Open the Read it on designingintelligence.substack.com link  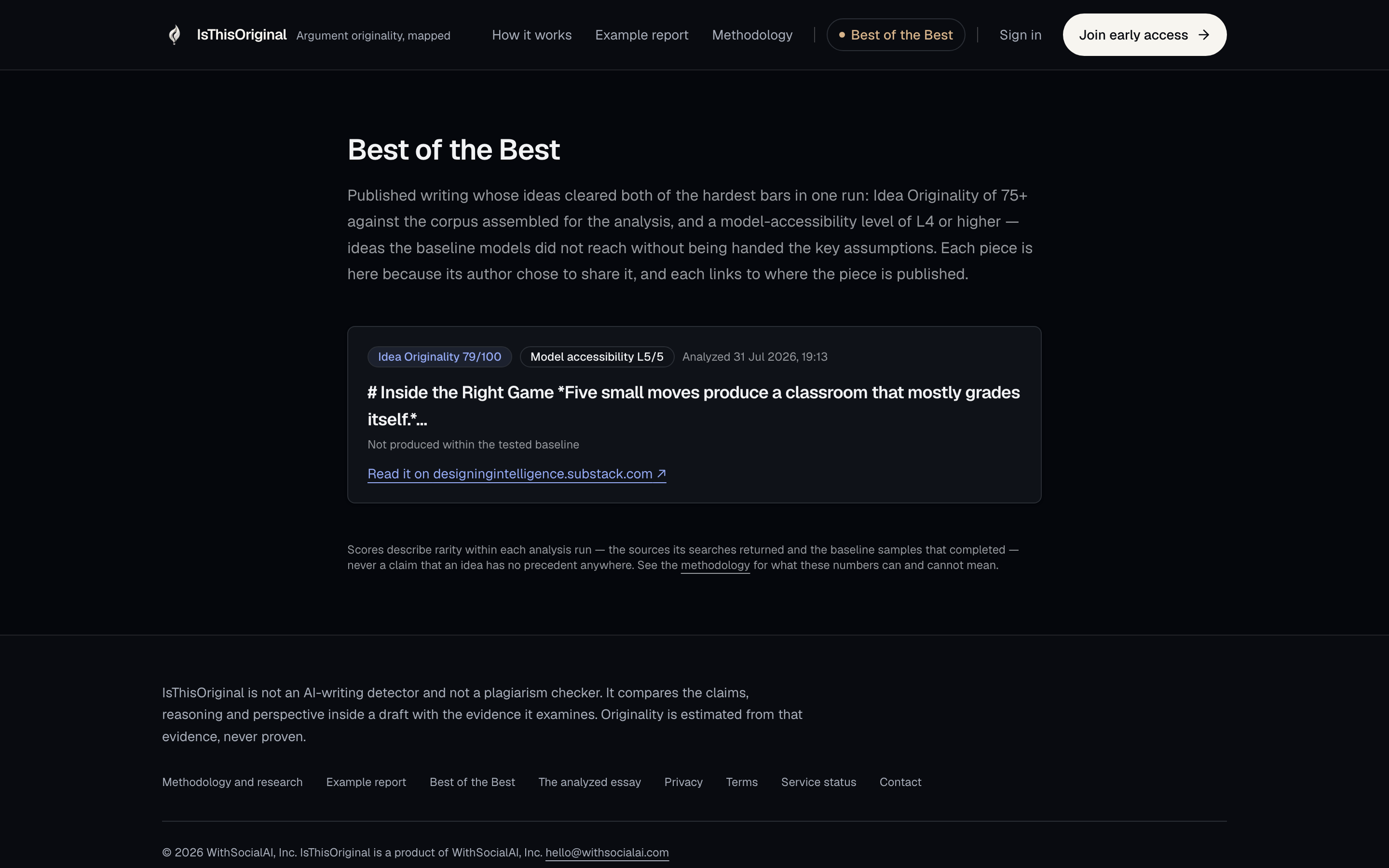tap(517, 474)
